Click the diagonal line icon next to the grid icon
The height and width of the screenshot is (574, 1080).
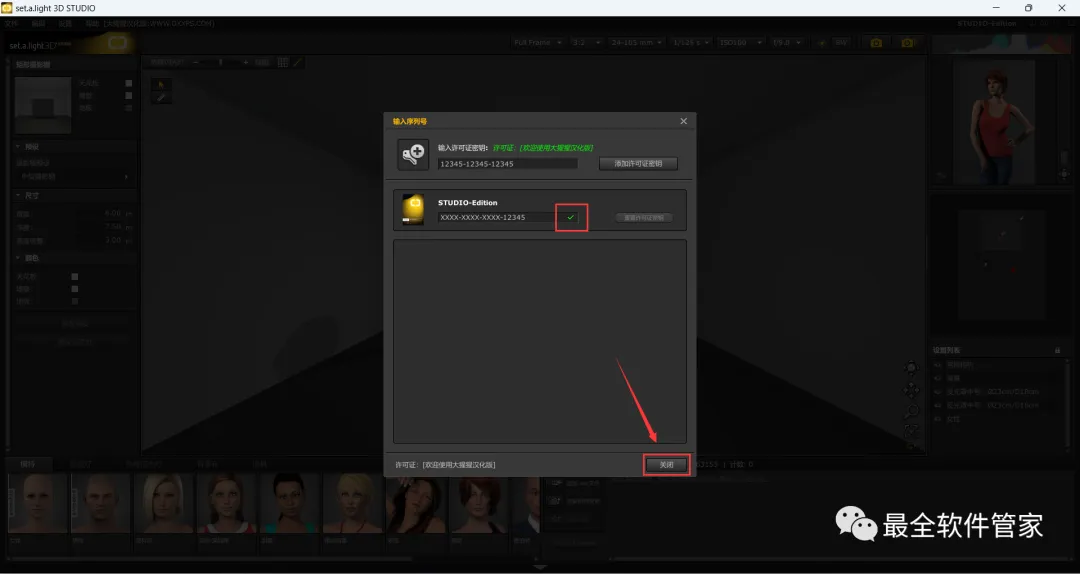(298, 62)
